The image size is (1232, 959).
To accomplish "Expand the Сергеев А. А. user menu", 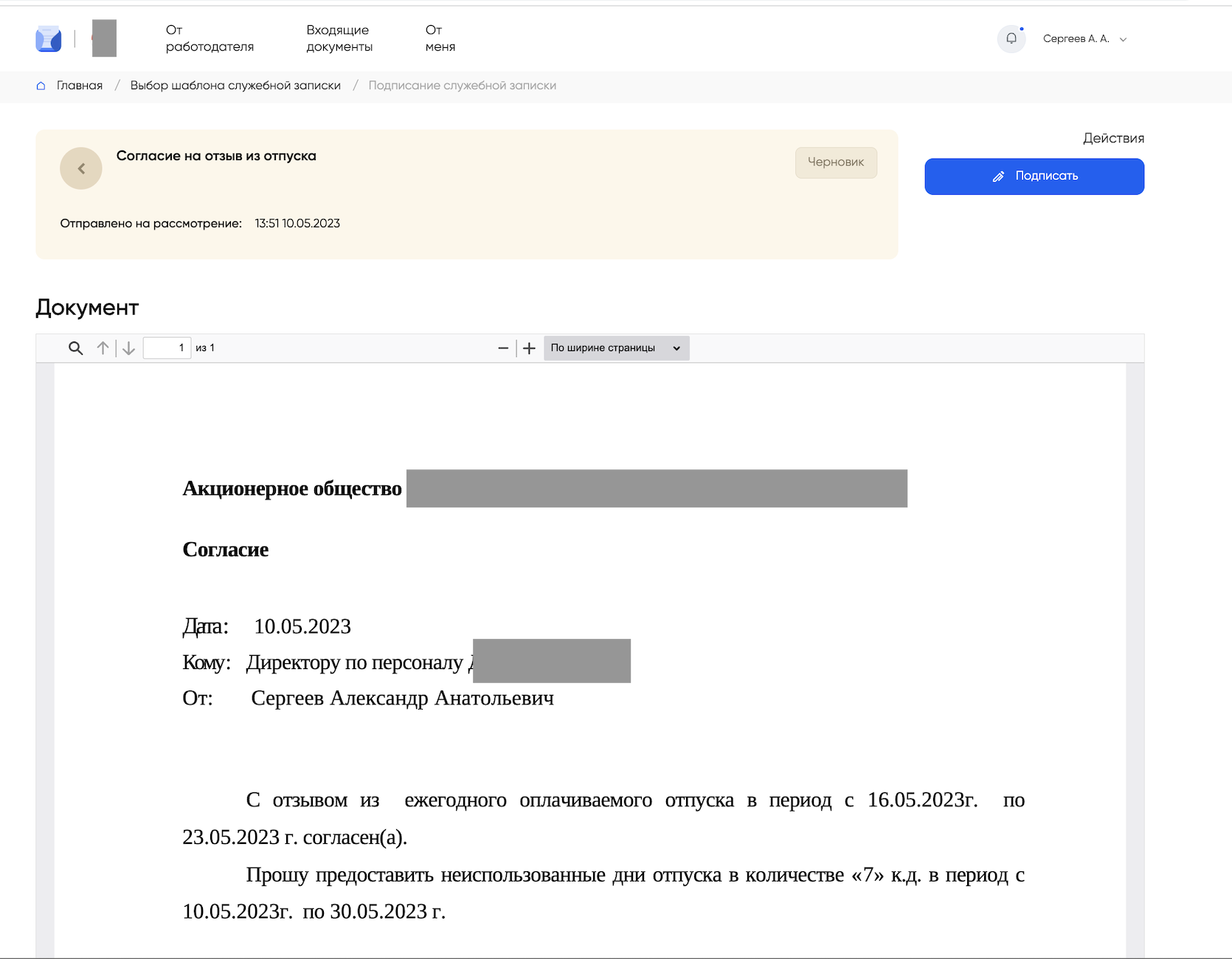I will click(x=1084, y=39).
